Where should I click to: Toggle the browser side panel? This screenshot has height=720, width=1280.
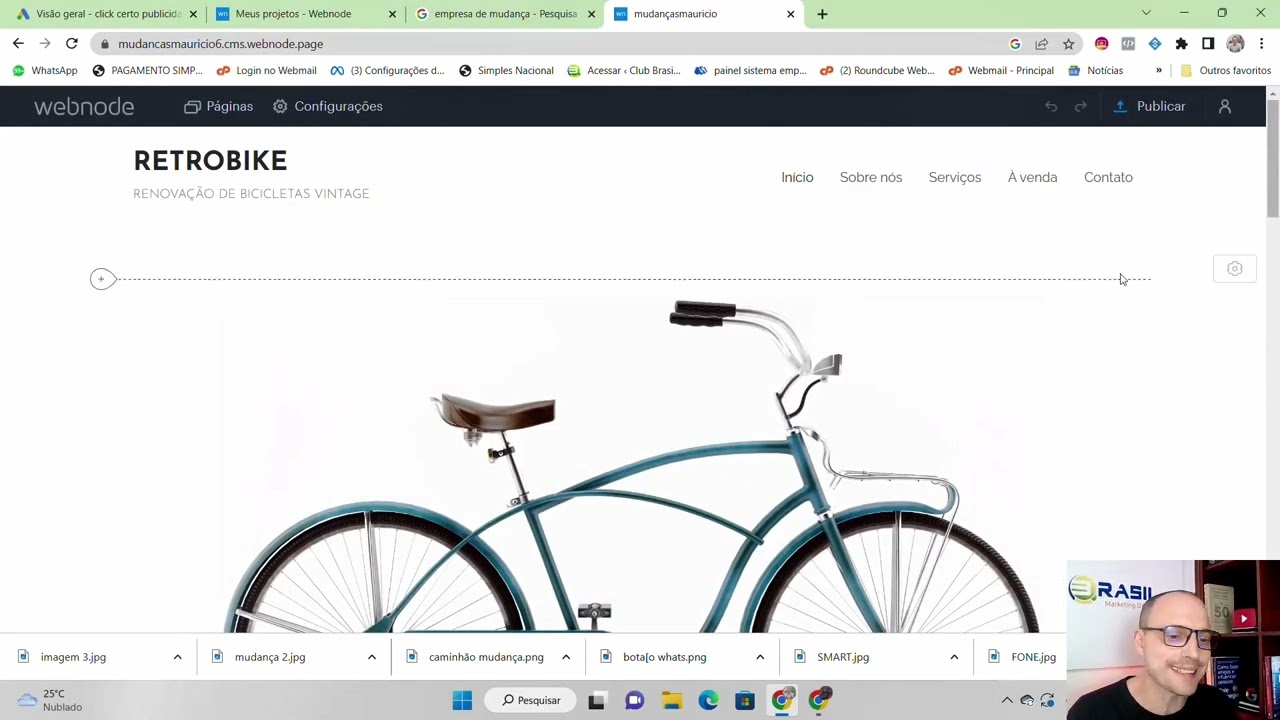tap(1208, 44)
